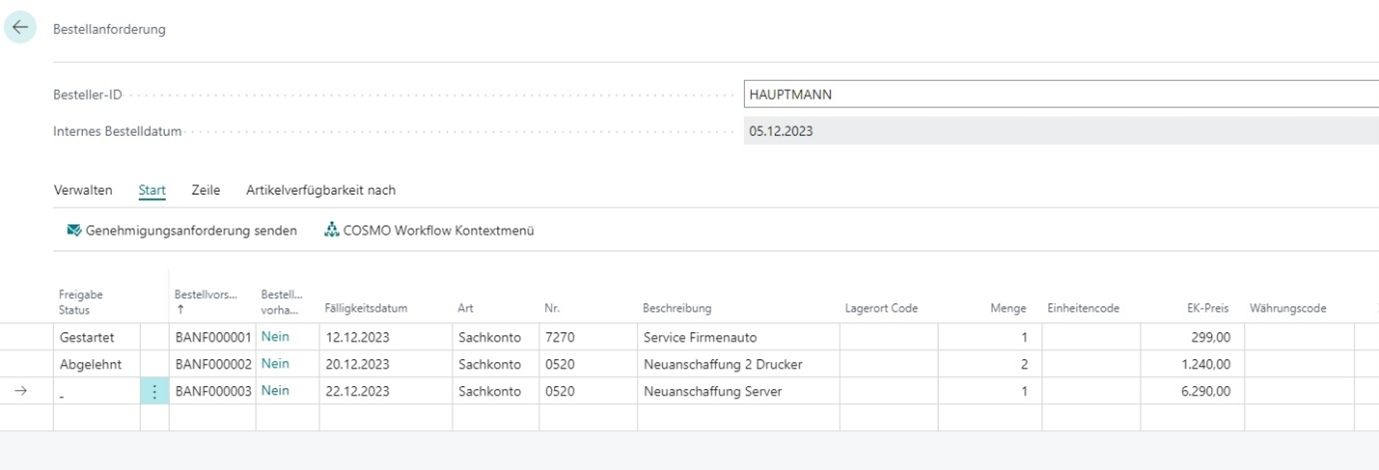This screenshot has height=470, width=1379.
Task: Click the back arrow icon
Action: point(20,28)
